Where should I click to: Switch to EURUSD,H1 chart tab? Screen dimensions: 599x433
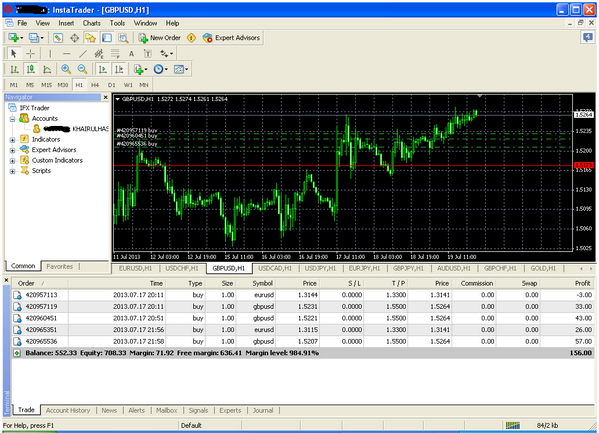[135, 268]
